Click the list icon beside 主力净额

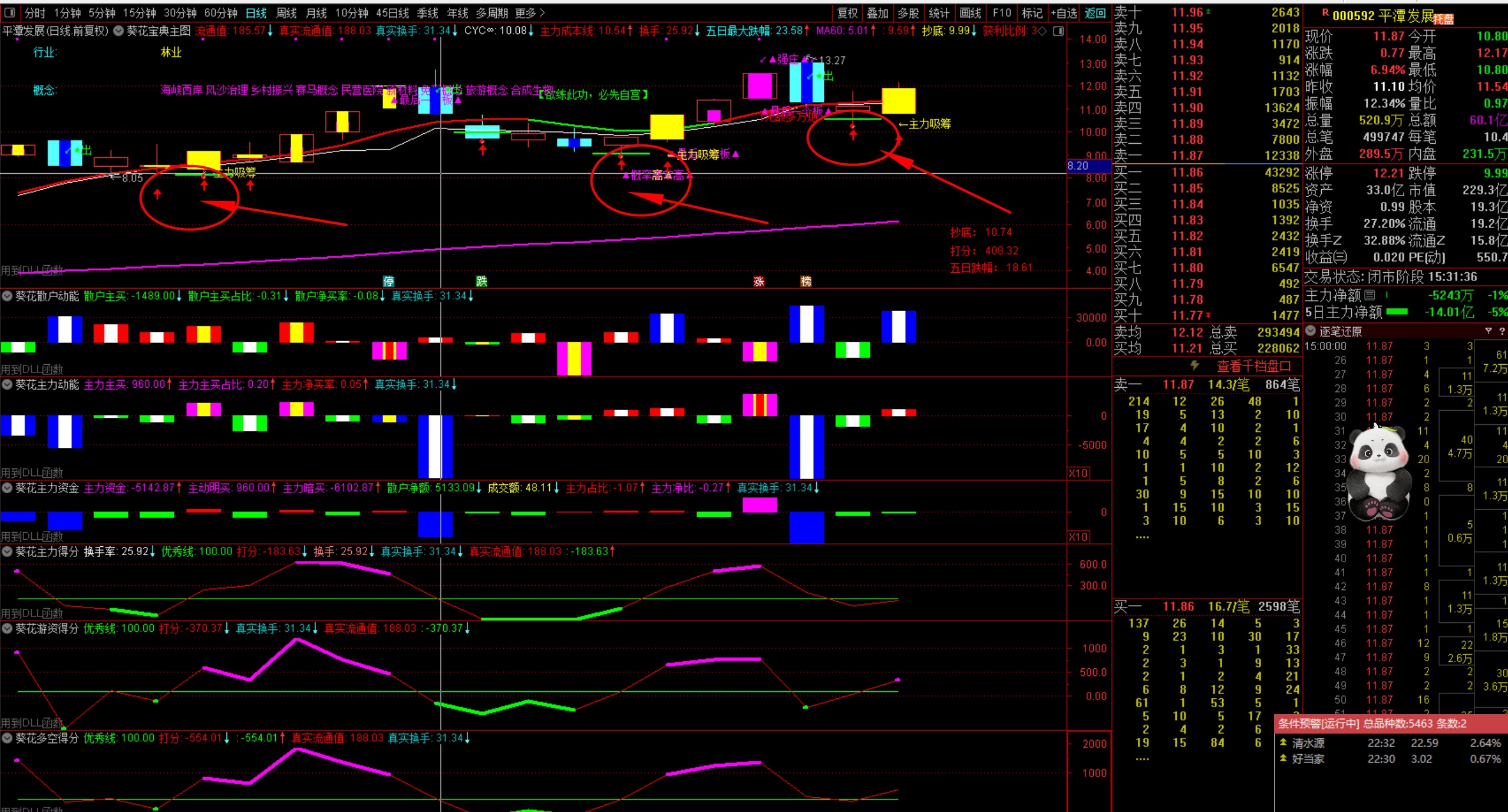point(1370,295)
